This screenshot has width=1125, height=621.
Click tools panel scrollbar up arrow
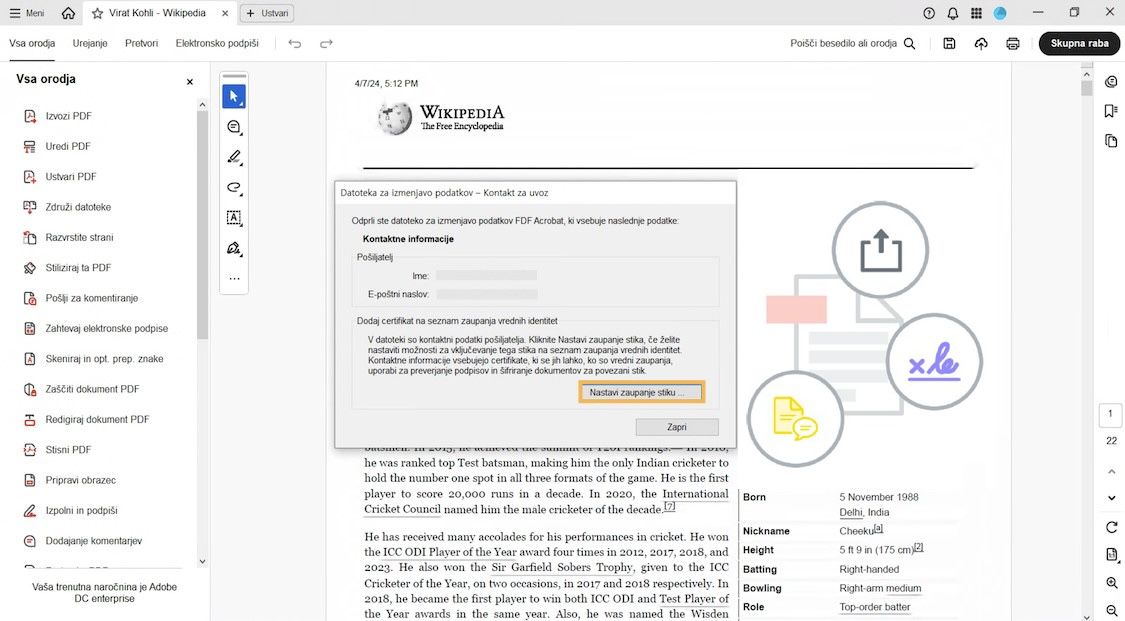click(x=202, y=105)
